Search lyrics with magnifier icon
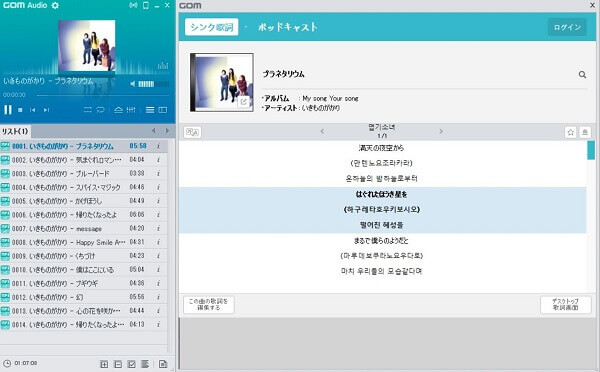600x372 pixels. point(582,75)
